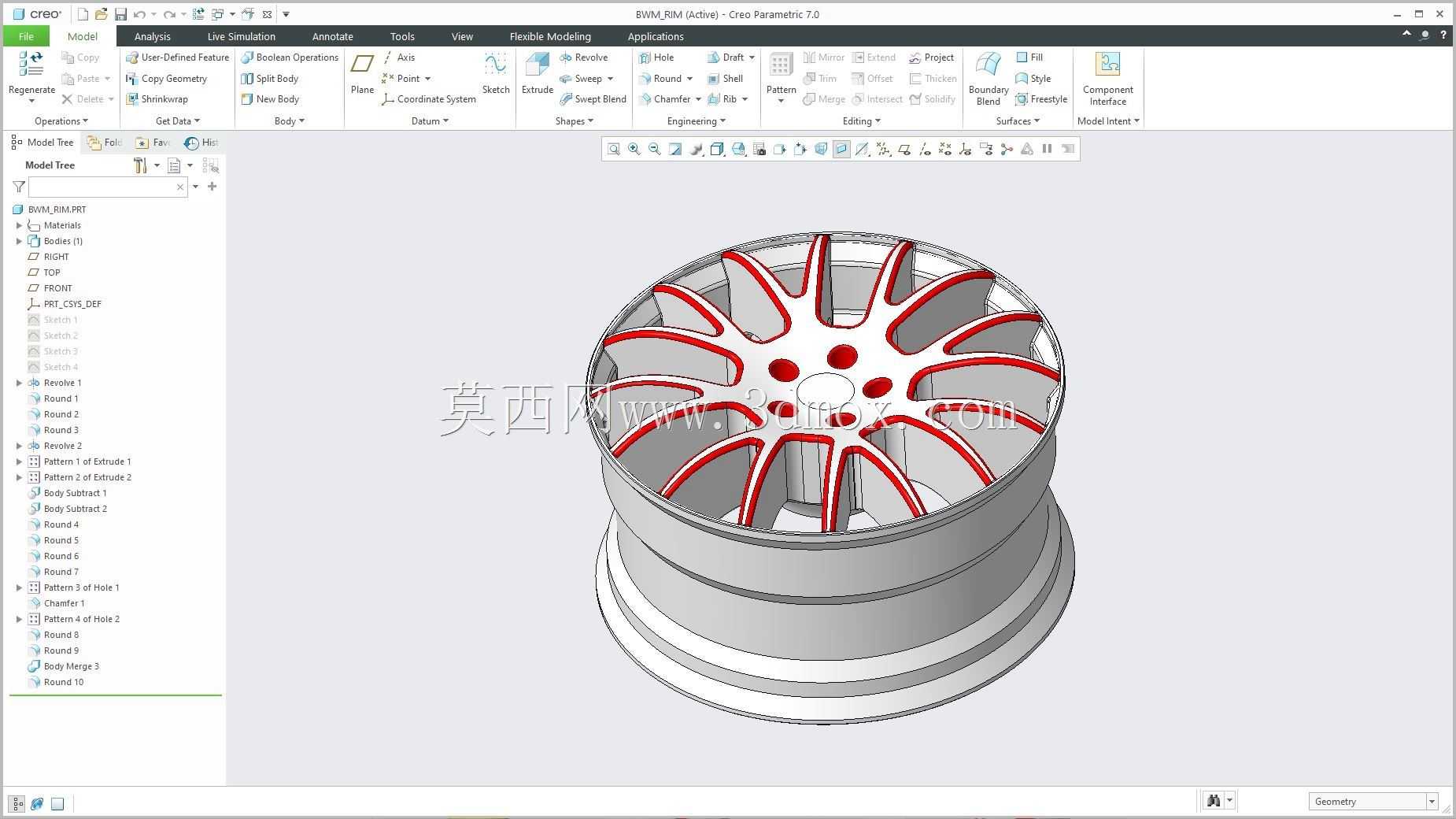Open the Sweep dropdown arrow

click(x=610, y=79)
